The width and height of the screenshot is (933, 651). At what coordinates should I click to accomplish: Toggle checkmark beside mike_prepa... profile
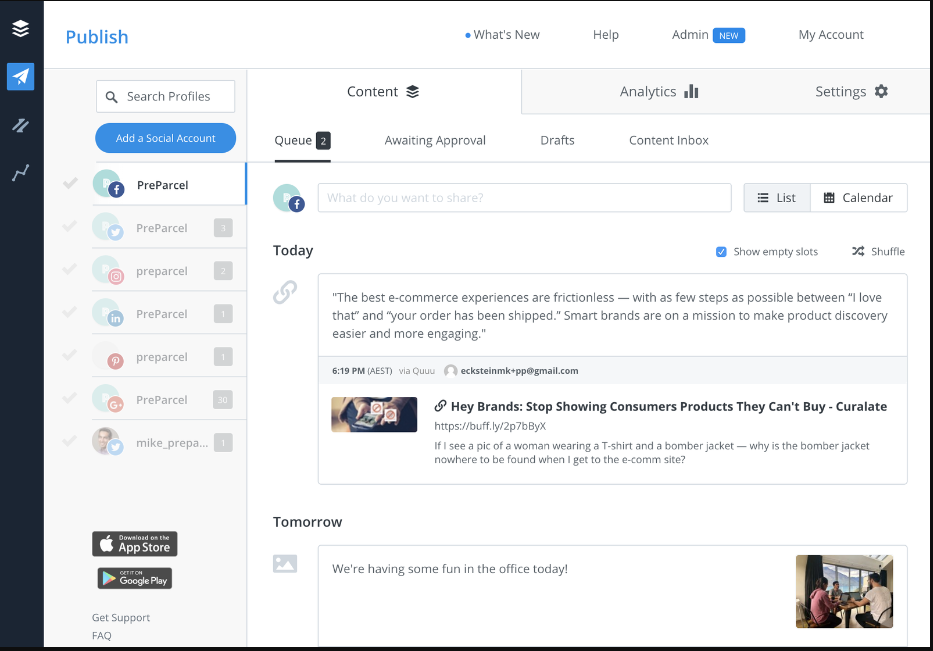pos(70,441)
